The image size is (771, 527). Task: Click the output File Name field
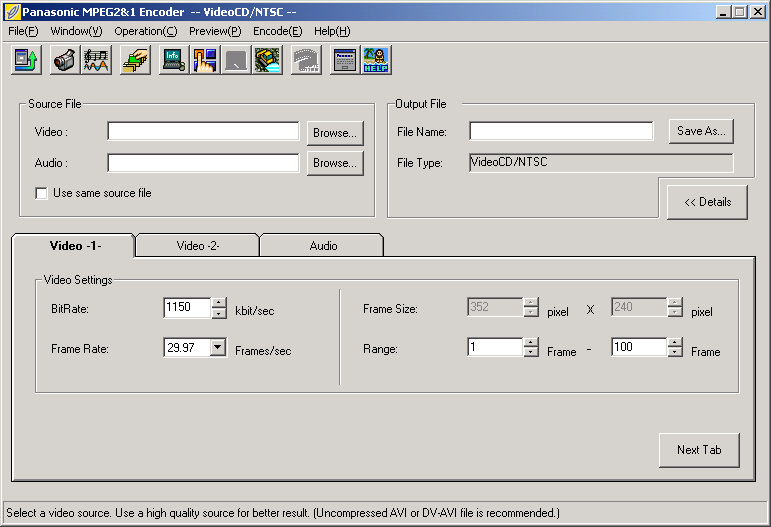click(561, 131)
